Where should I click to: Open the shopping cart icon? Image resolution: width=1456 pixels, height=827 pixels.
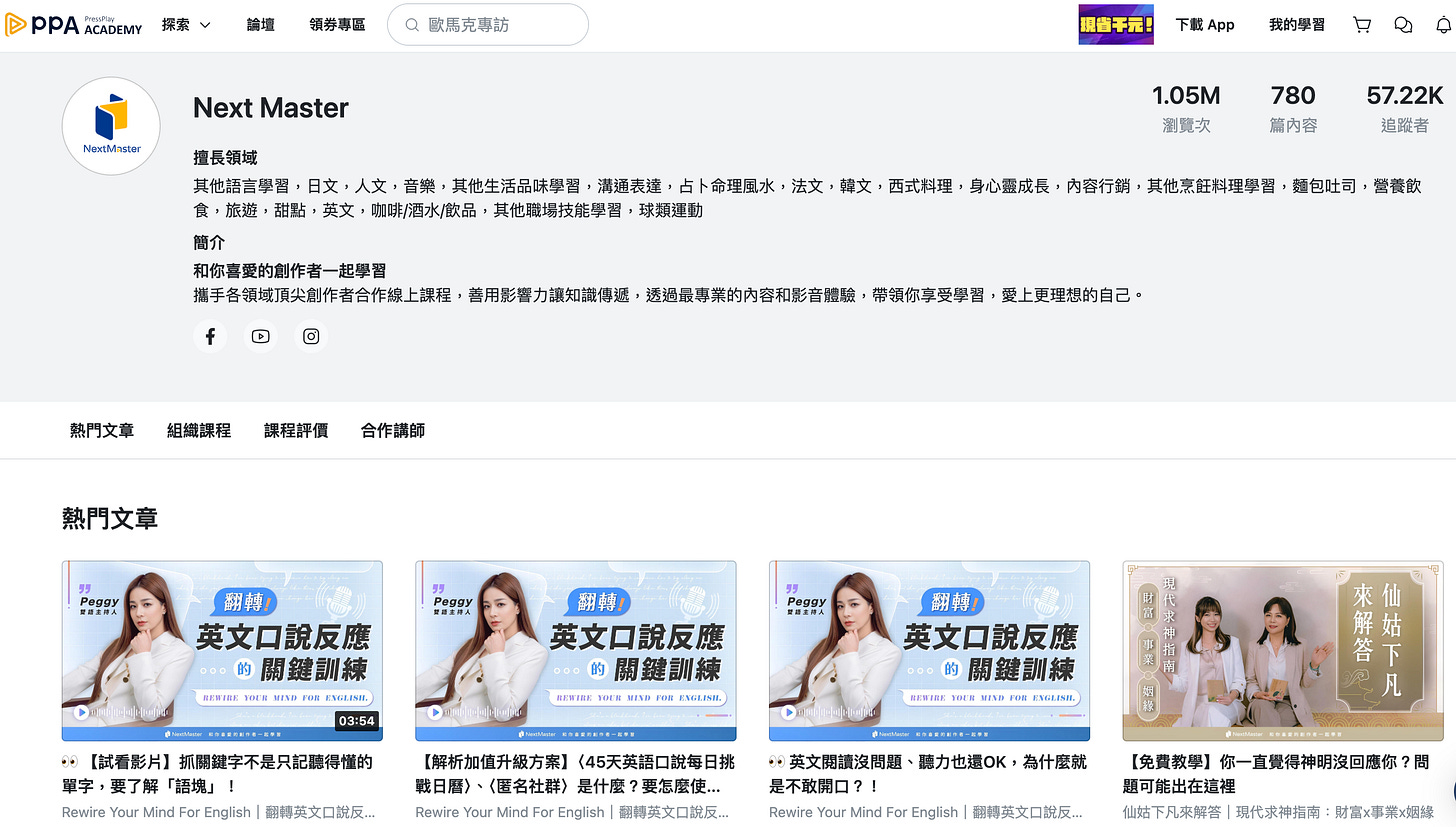[1362, 25]
